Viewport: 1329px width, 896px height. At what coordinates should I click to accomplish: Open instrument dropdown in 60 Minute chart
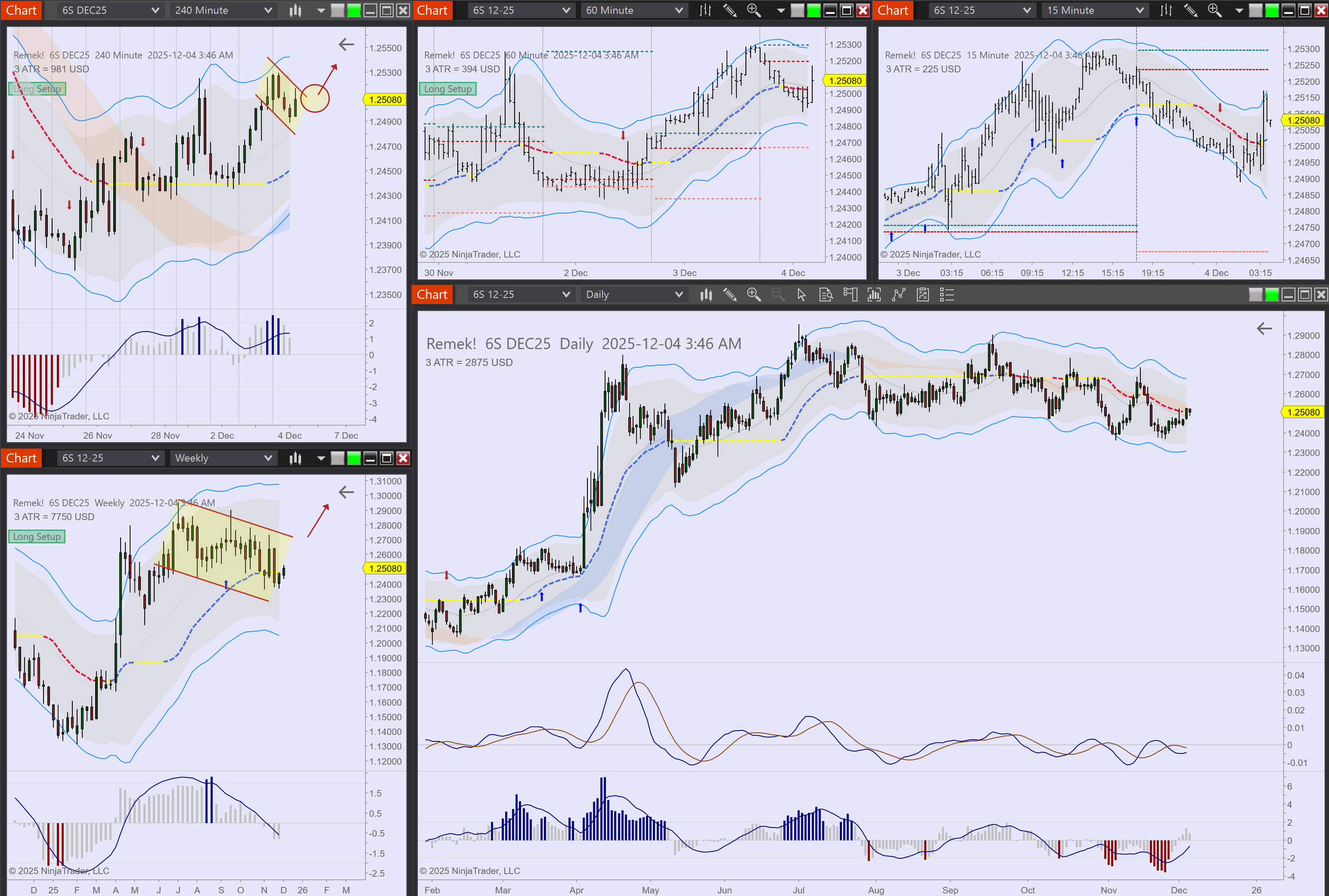click(521, 10)
